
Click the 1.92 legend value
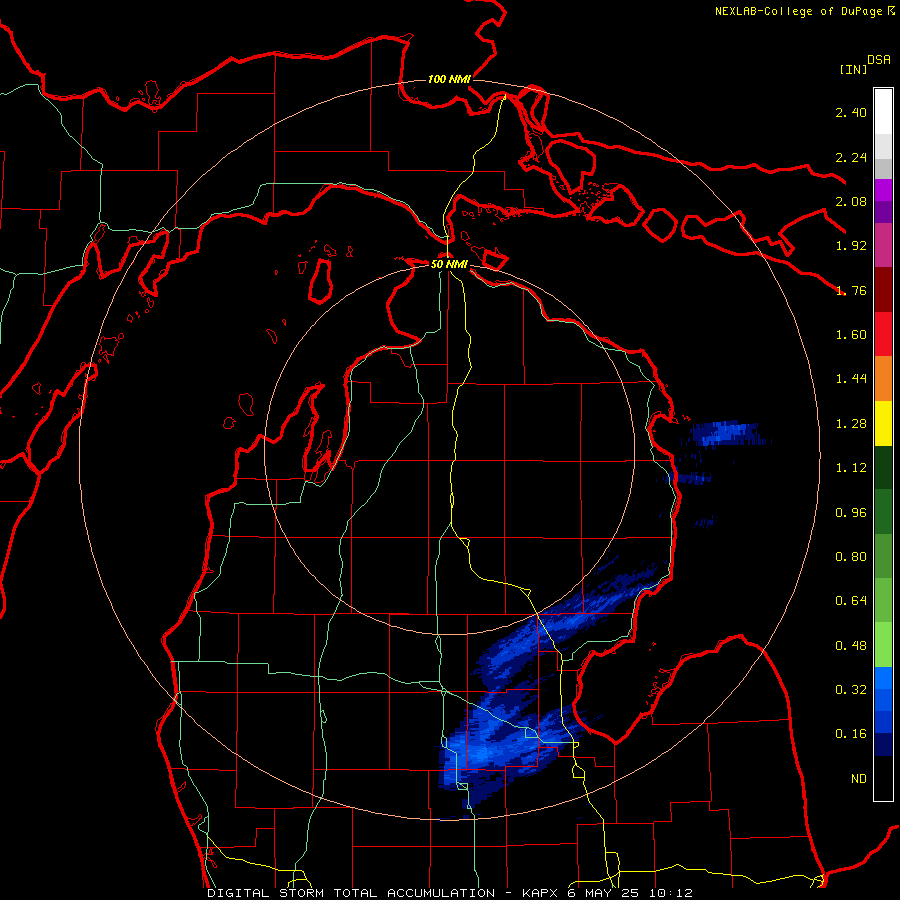851,246
